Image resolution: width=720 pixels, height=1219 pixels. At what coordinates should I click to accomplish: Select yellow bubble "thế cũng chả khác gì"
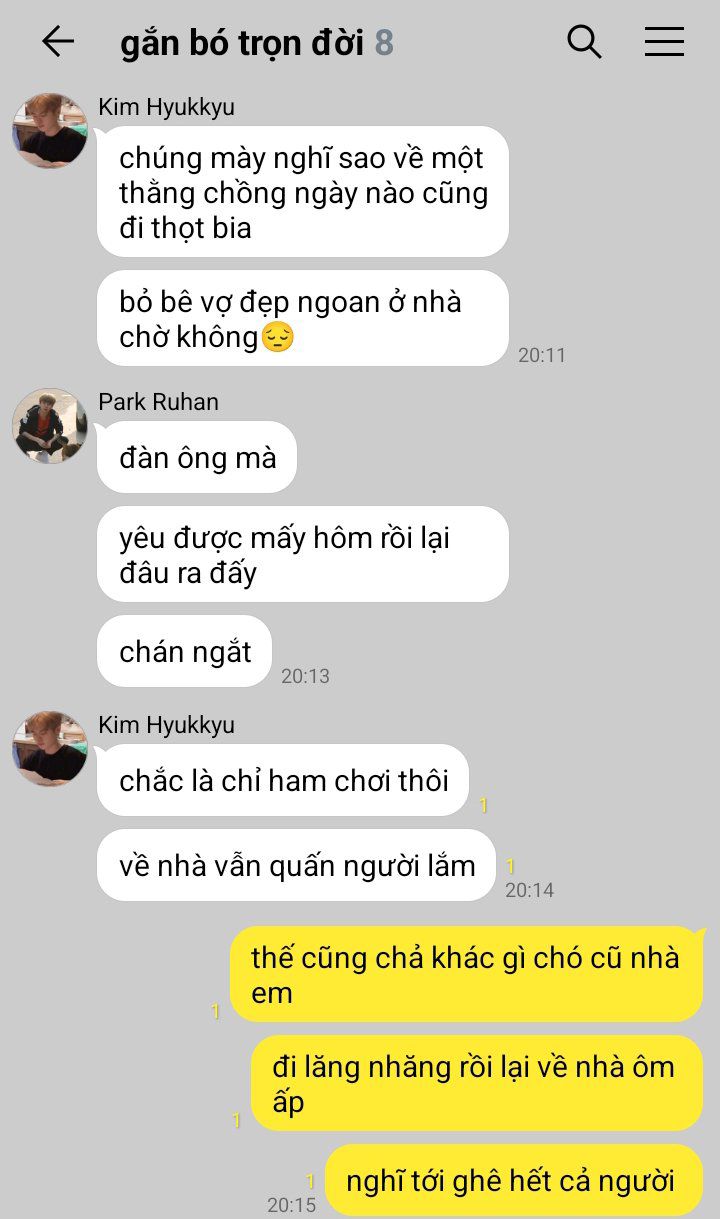tap(467, 975)
